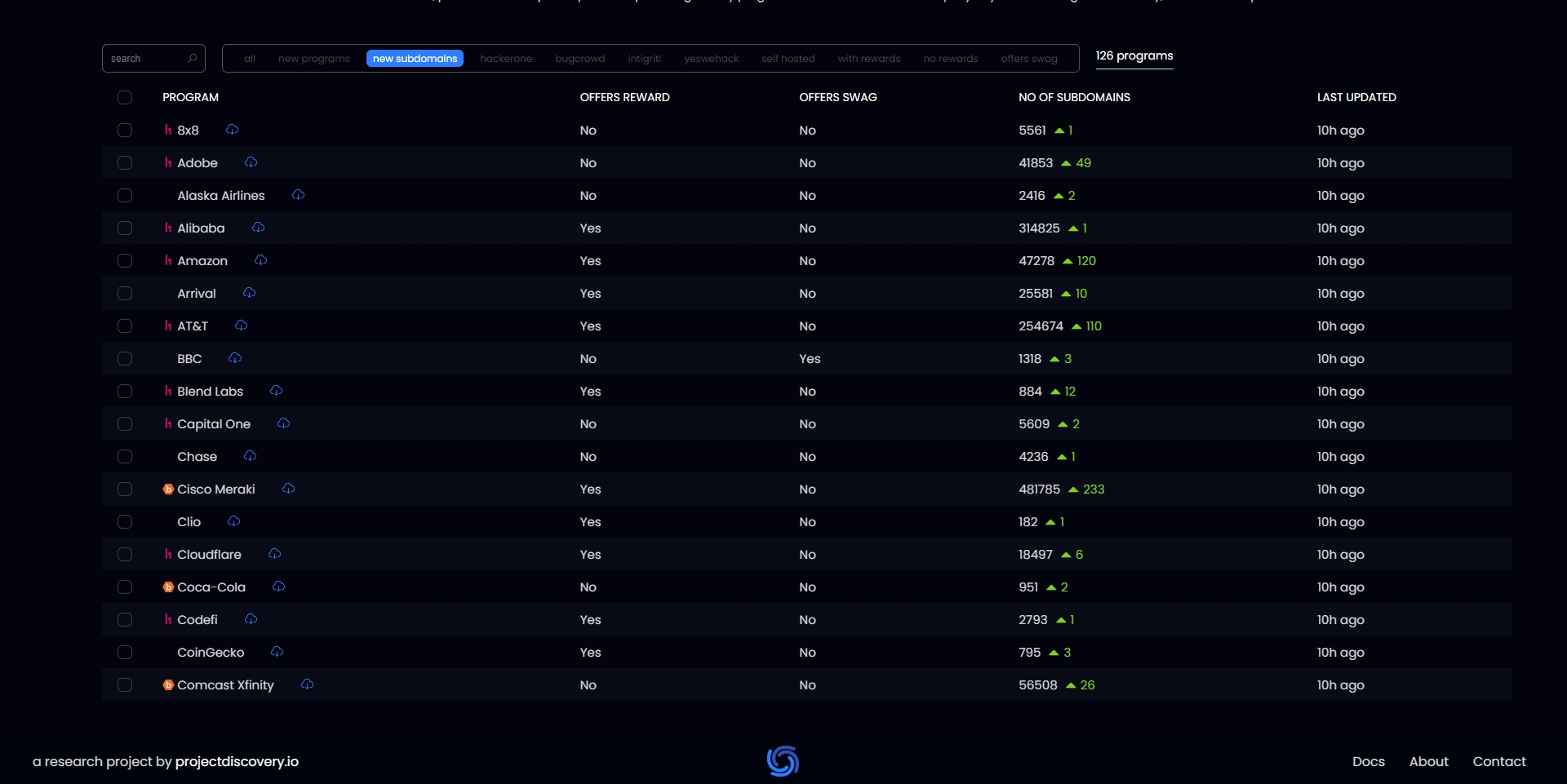Click Alibaba download cloud icon
Viewport: 1567px width, 784px height.
click(x=258, y=228)
